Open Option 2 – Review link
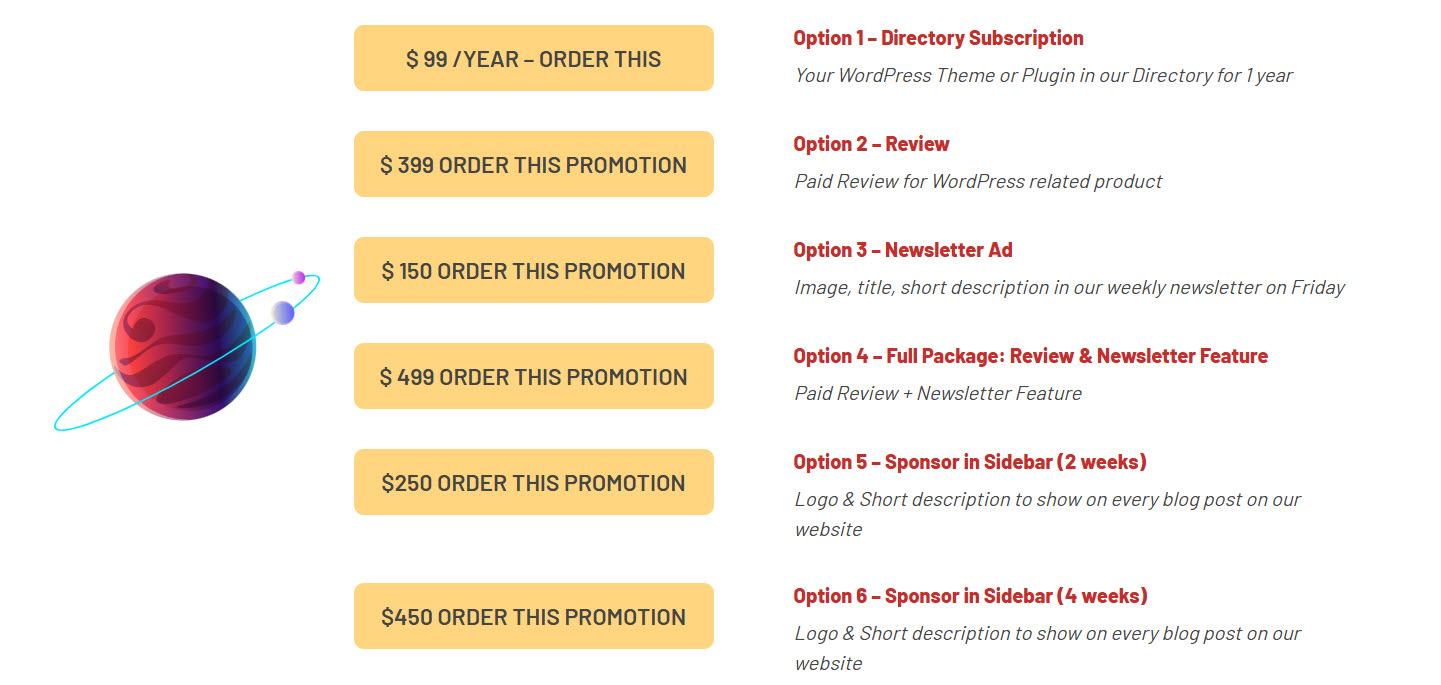Viewport: 1441px width, 685px height. (871, 143)
